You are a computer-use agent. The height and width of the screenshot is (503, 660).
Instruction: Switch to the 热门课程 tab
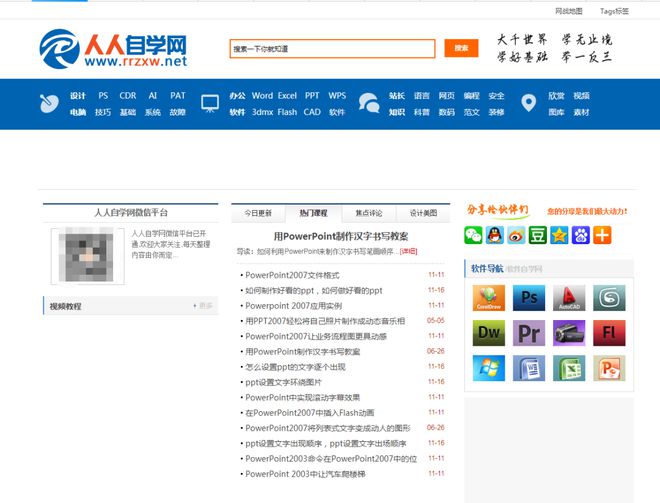pyautogui.click(x=314, y=213)
